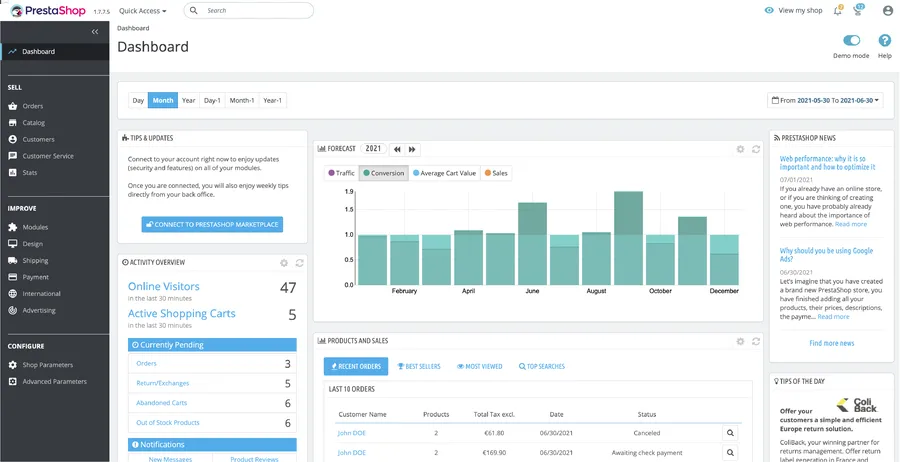Screen dimensions: 900x462
Task: Select the Month period button
Action: (x=163, y=100)
